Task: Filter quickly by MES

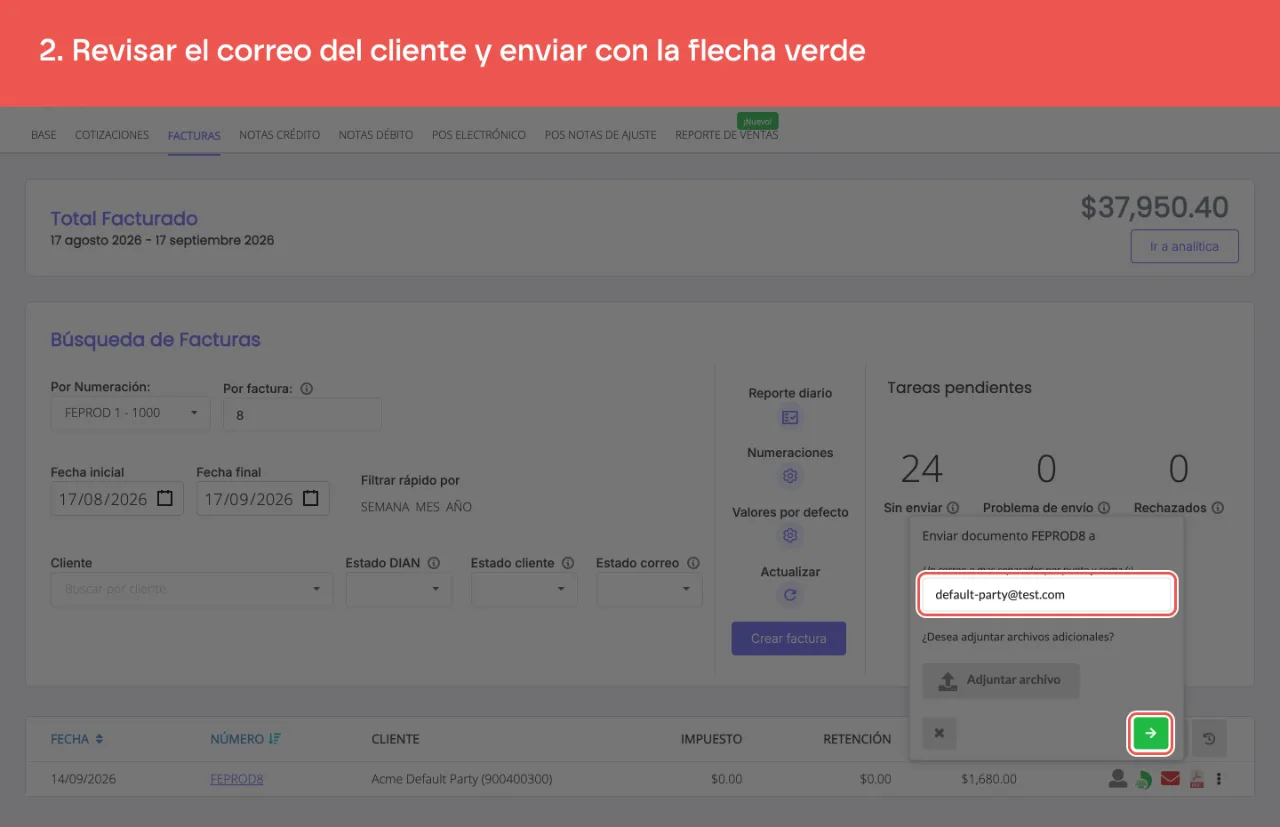Action: pyautogui.click(x=428, y=507)
